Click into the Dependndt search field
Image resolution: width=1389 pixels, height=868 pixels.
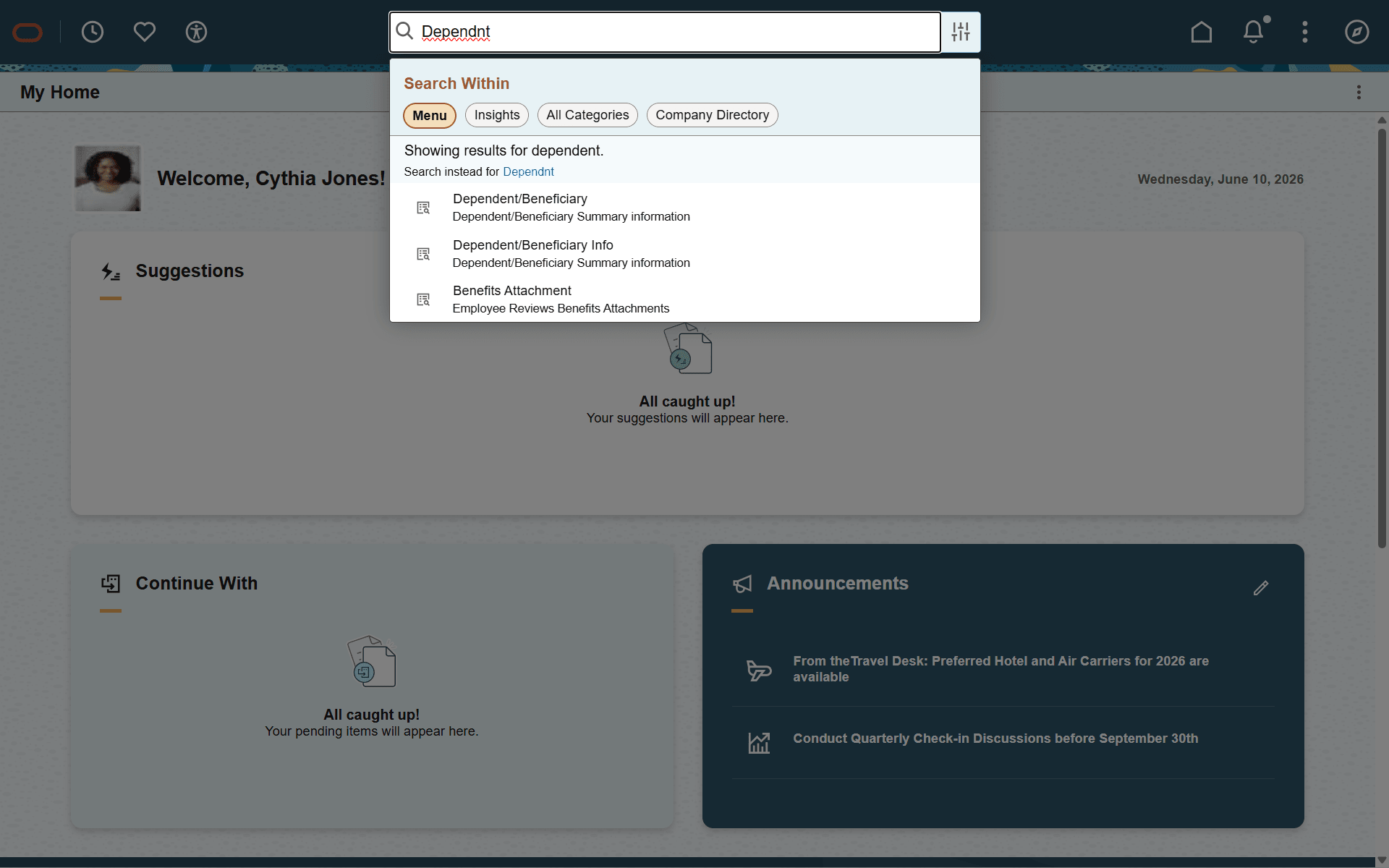coord(665,32)
